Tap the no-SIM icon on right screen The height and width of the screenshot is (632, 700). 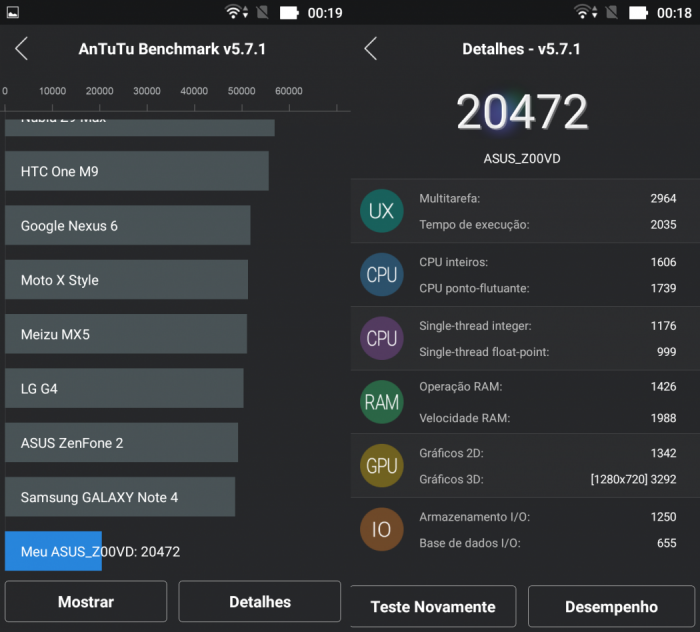click(x=612, y=12)
